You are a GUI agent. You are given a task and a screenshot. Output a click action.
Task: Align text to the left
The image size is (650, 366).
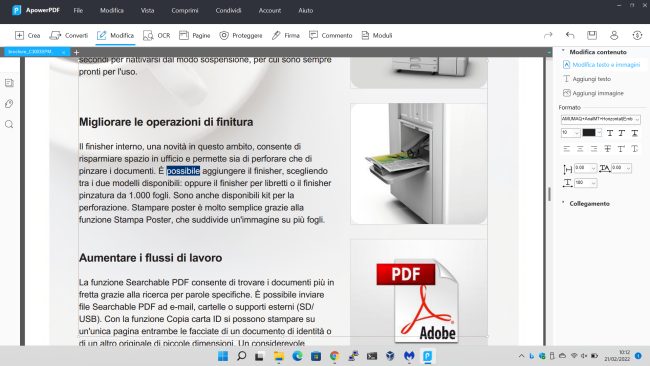pyautogui.click(x=567, y=149)
